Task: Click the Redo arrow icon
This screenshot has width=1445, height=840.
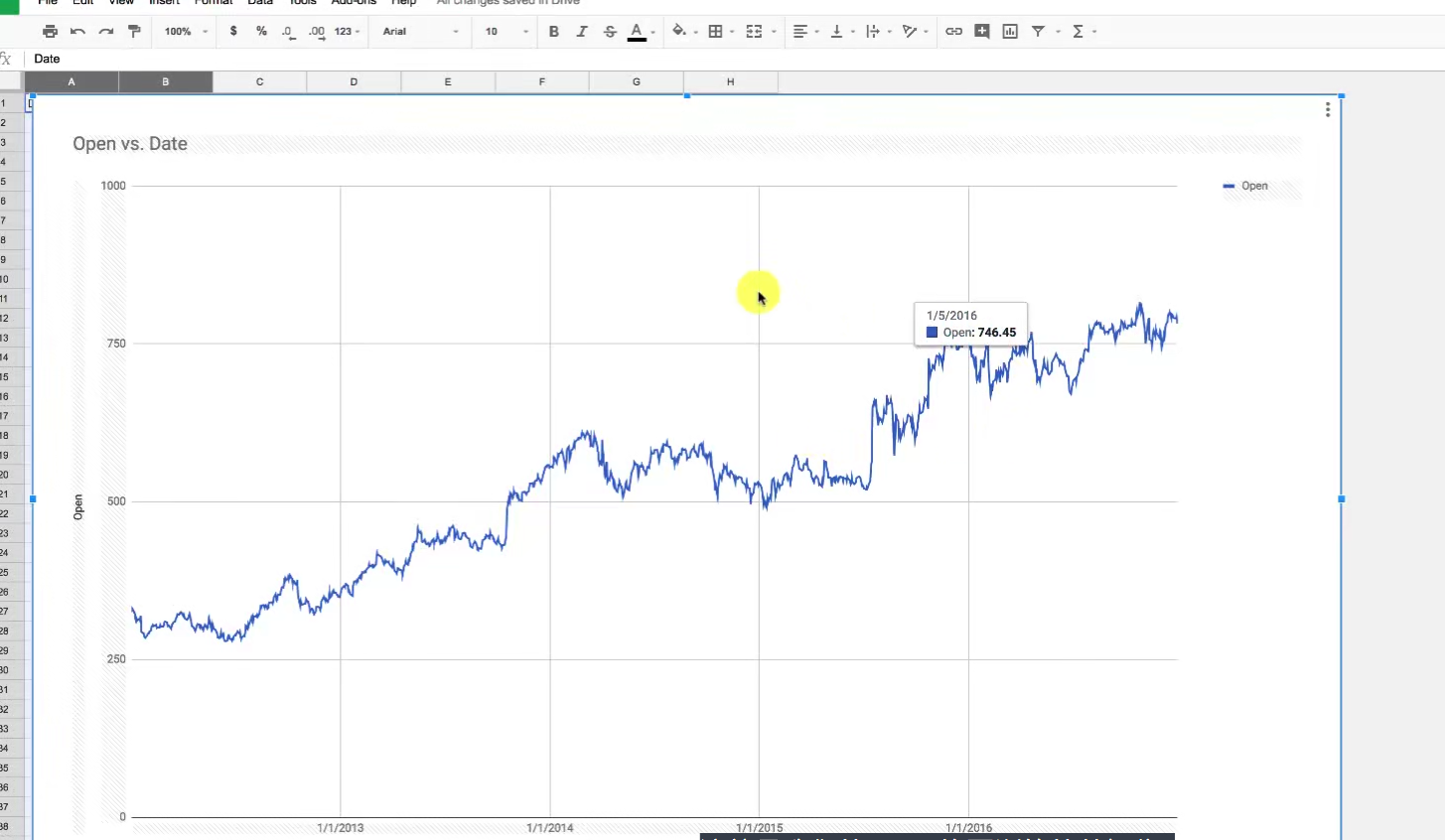Action: point(105,32)
